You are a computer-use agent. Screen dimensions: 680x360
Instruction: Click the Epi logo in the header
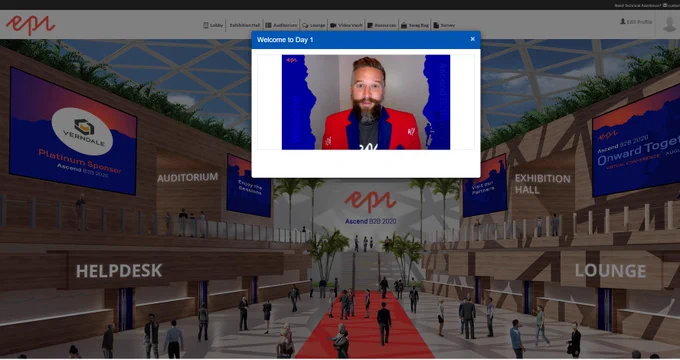point(30,25)
